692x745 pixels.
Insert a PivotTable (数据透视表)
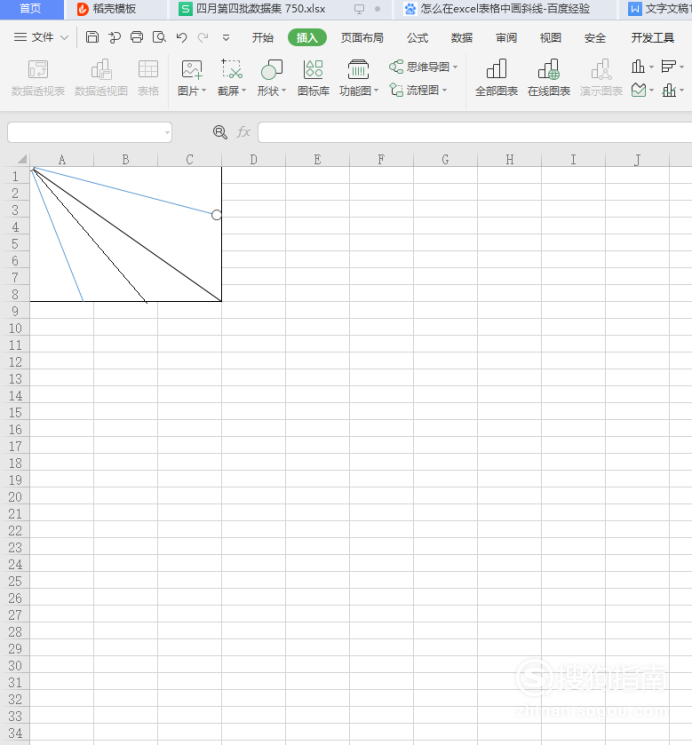[x=38, y=78]
